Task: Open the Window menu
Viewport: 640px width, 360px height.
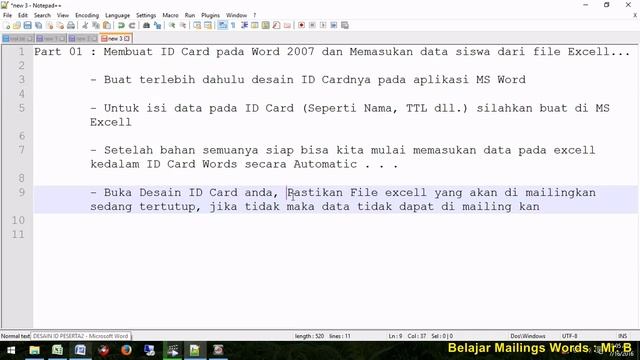Action: pyautogui.click(x=236, y=15)
